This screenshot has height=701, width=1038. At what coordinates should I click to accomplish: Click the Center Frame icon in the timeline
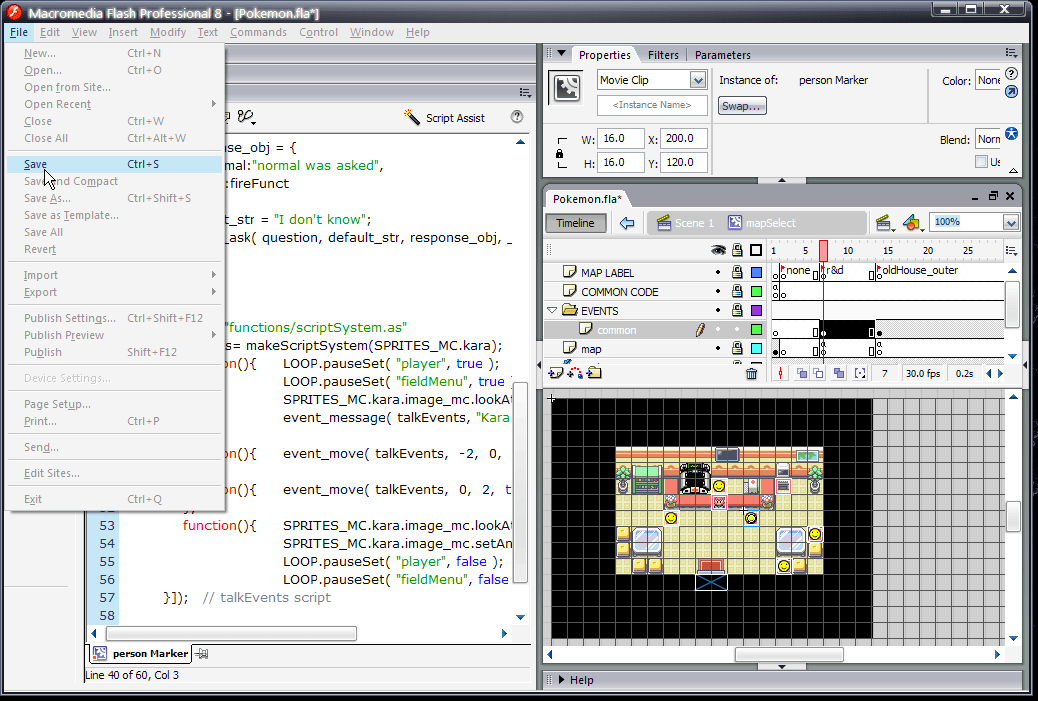783,373
